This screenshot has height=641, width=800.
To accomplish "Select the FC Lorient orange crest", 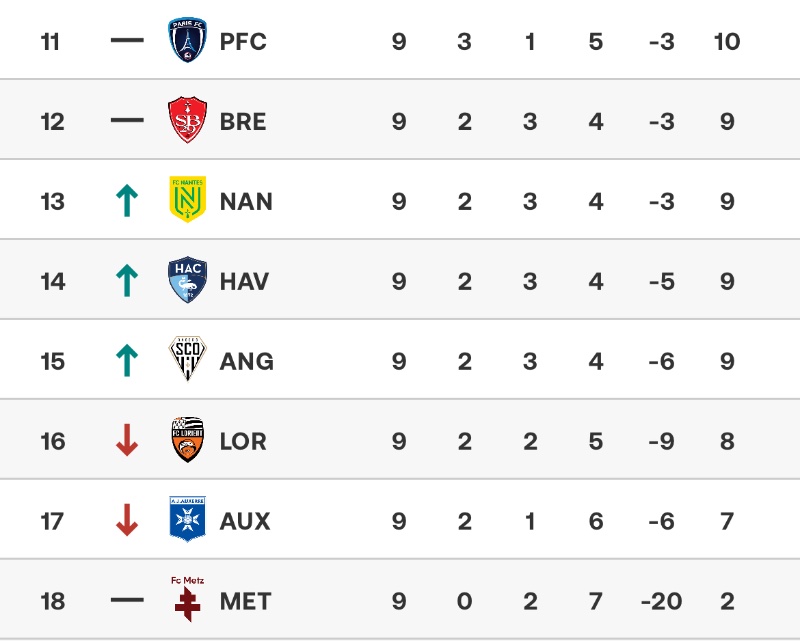I will click(187, 440).
